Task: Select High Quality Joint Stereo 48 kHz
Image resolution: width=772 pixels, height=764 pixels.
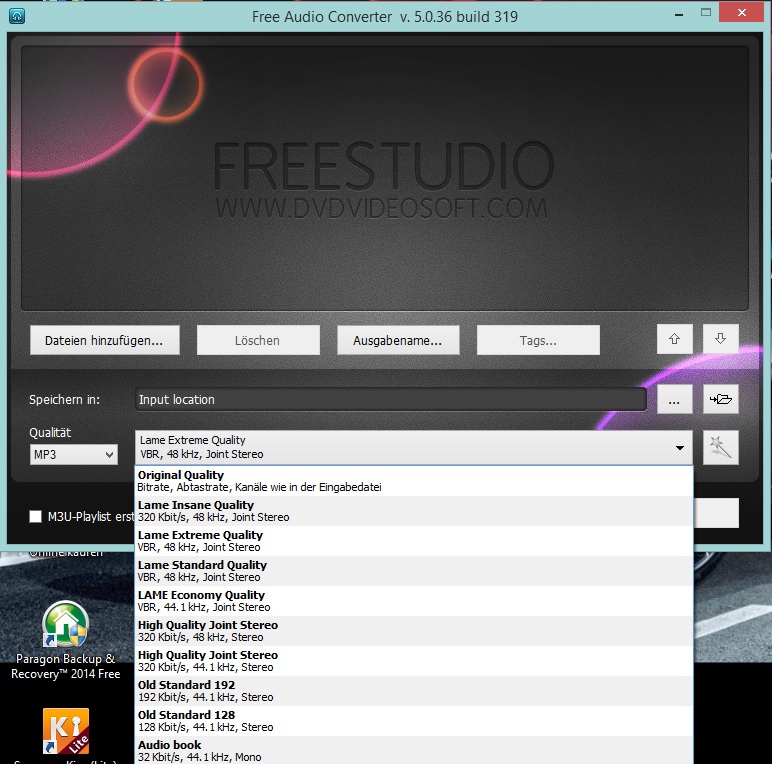Action: [x=414, y=631]
